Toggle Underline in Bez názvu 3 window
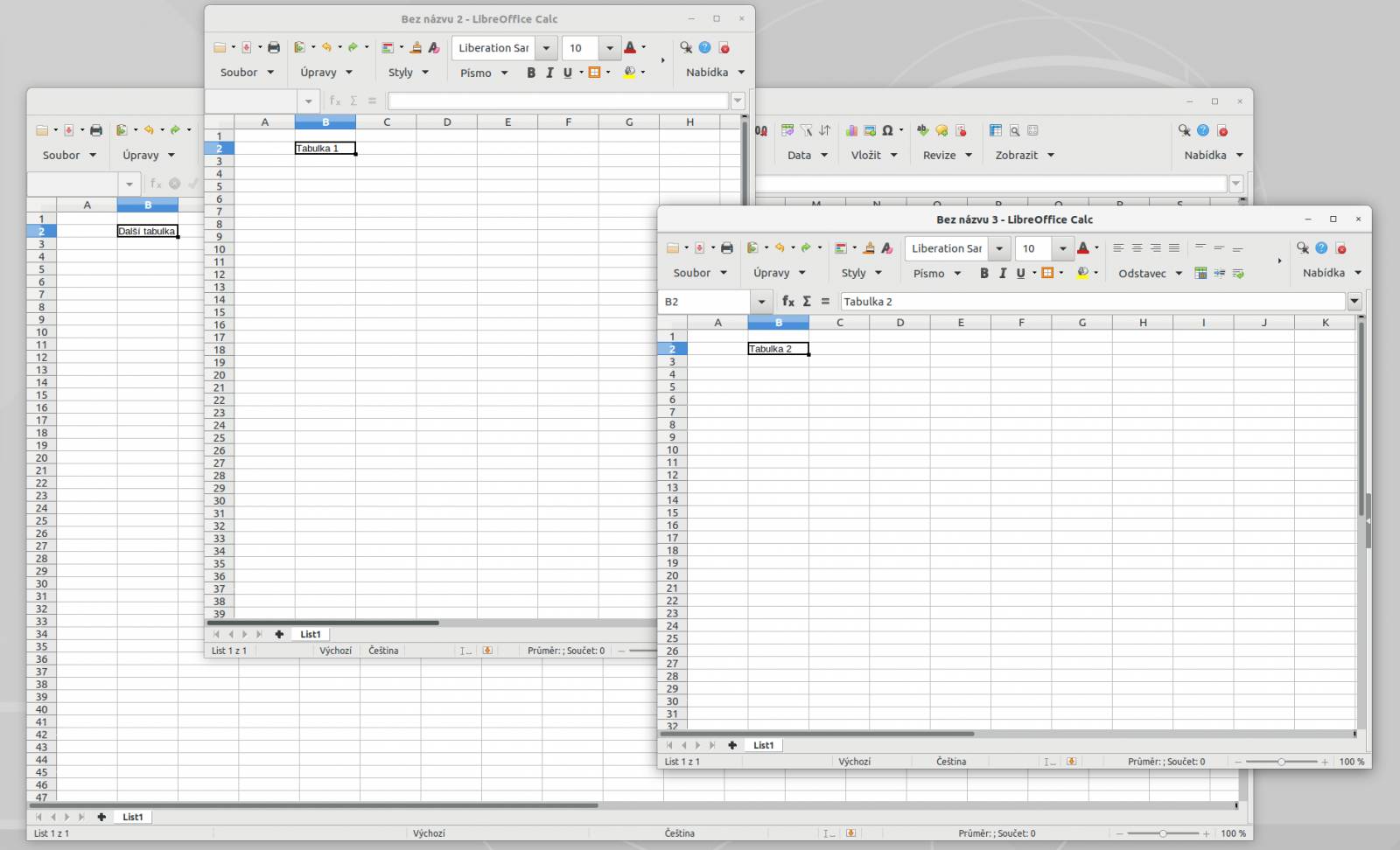 pyautogui.click(x=1020, y=273)
